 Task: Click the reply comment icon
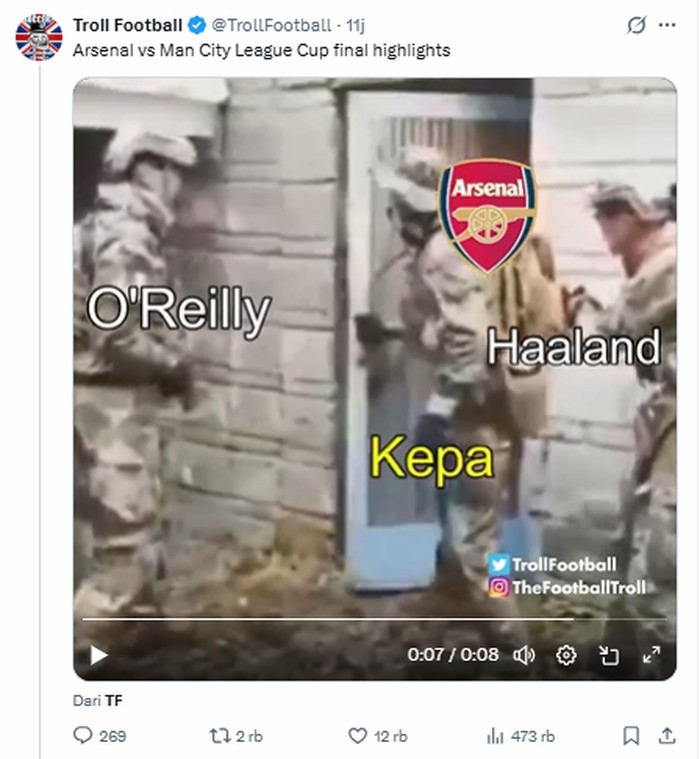tap(84, 736)
